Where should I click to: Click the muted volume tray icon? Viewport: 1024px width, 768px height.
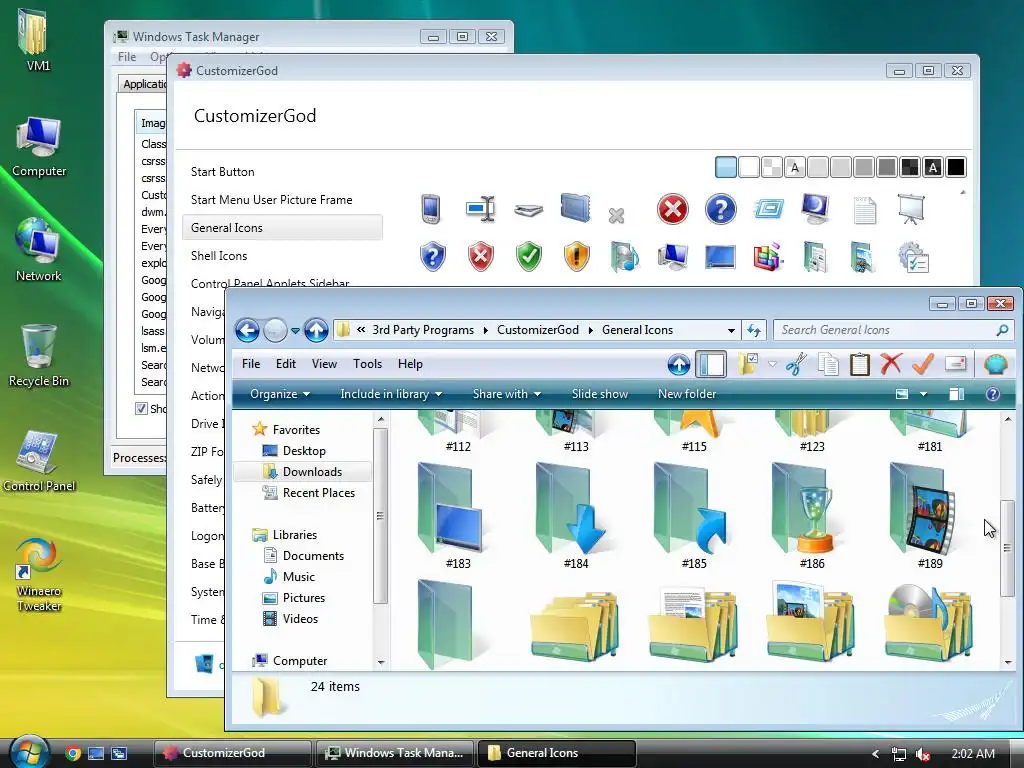pyautogui.click(x=923, y=754)
